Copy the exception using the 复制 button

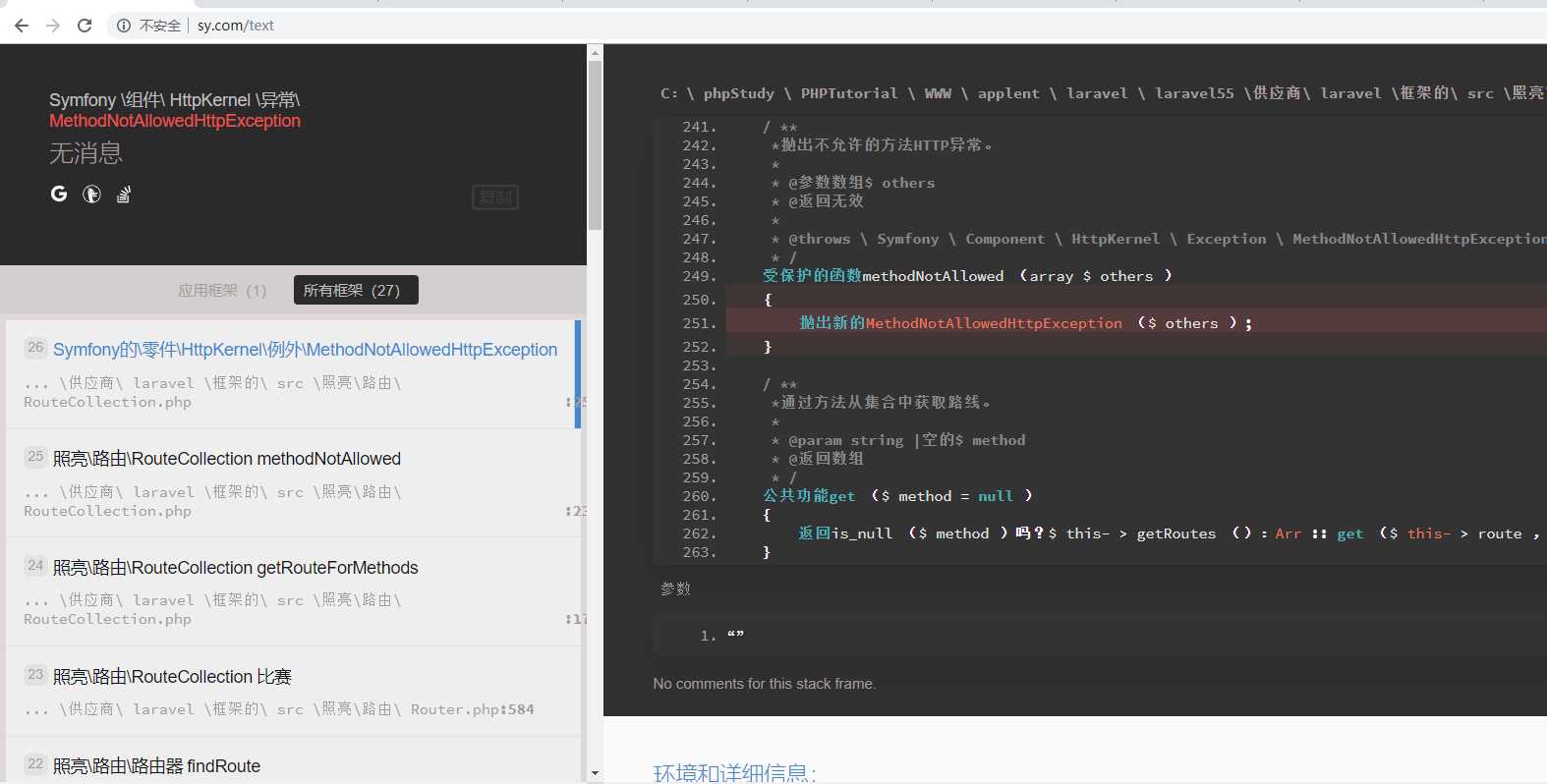coord(495,197)
